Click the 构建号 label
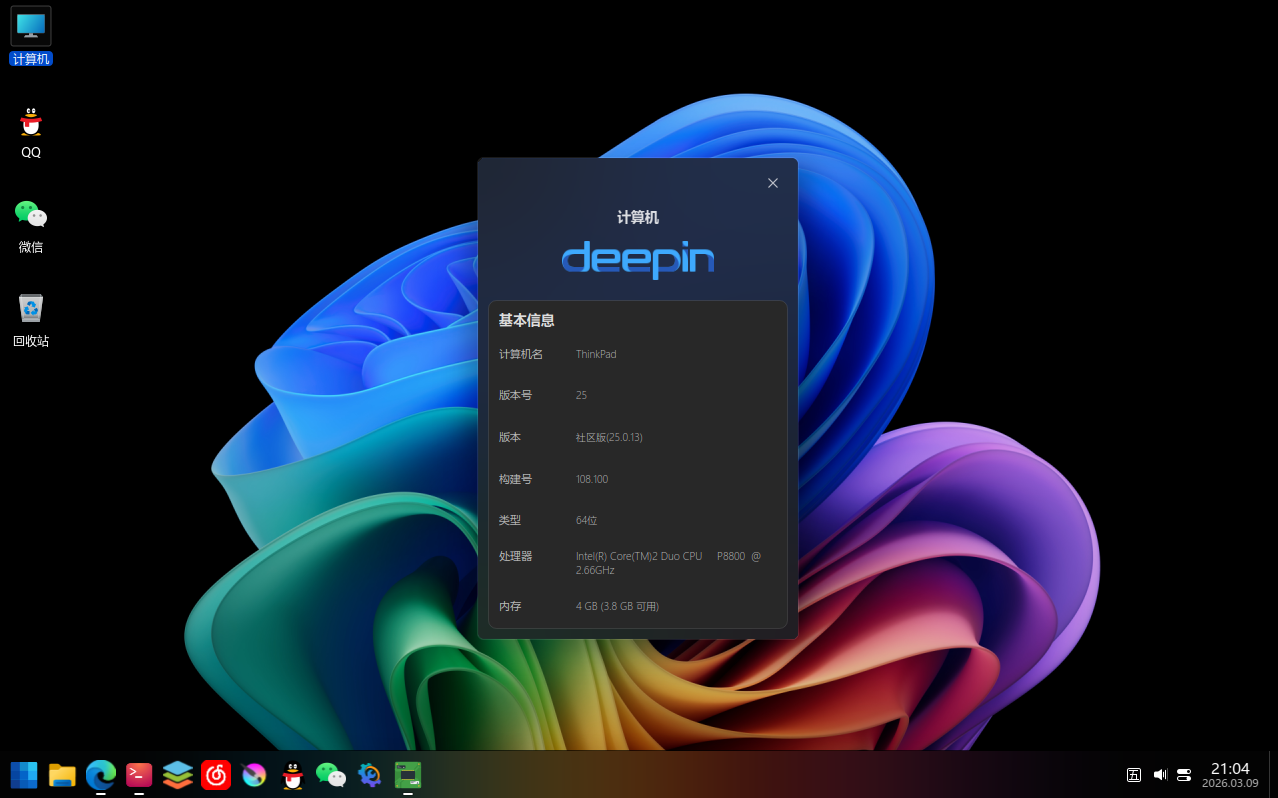Viewport: 1278px width, 798px height. click(x=516, y=479)
